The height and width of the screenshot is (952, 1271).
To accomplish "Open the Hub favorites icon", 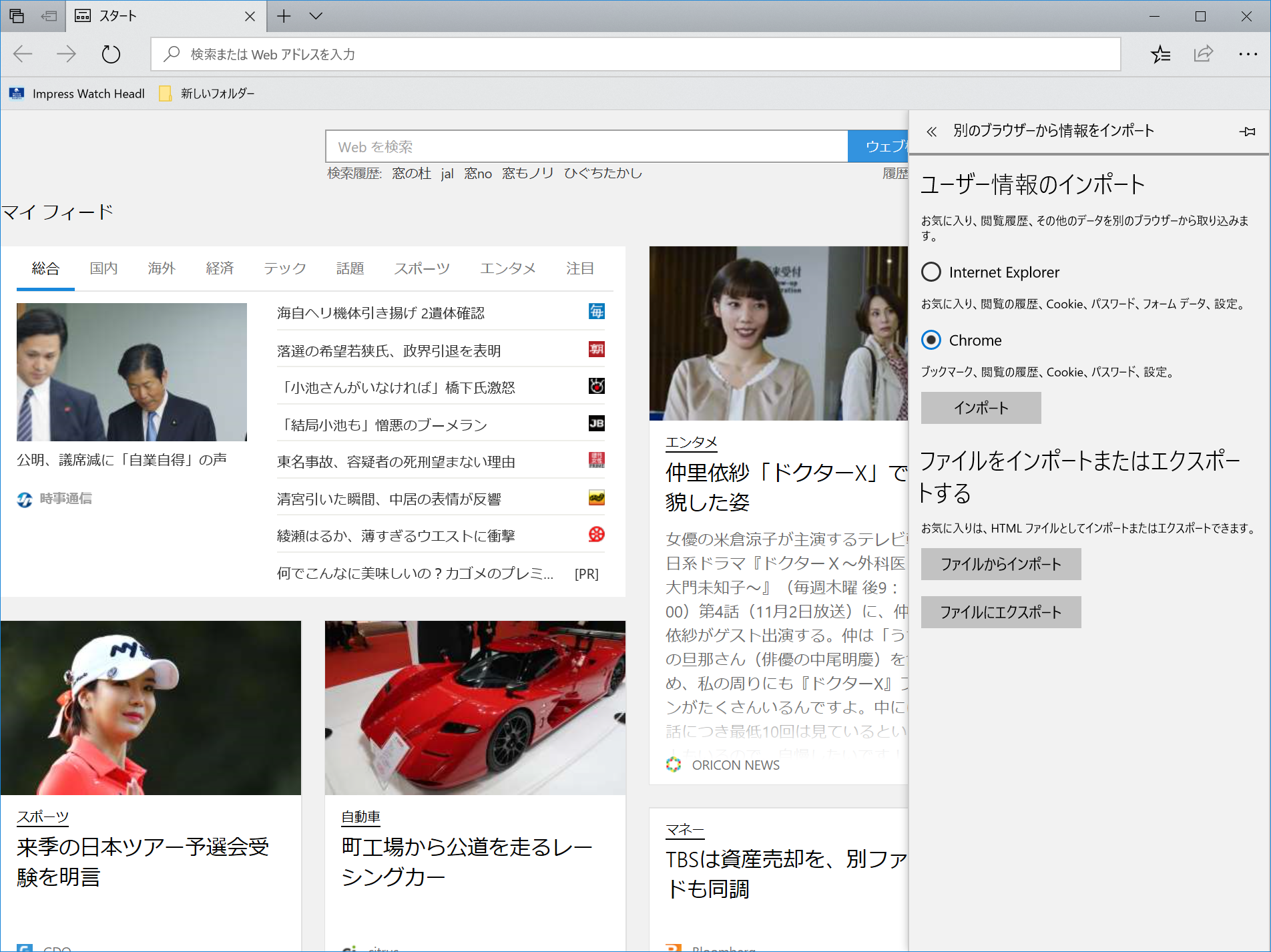I will click(1161, 54).
